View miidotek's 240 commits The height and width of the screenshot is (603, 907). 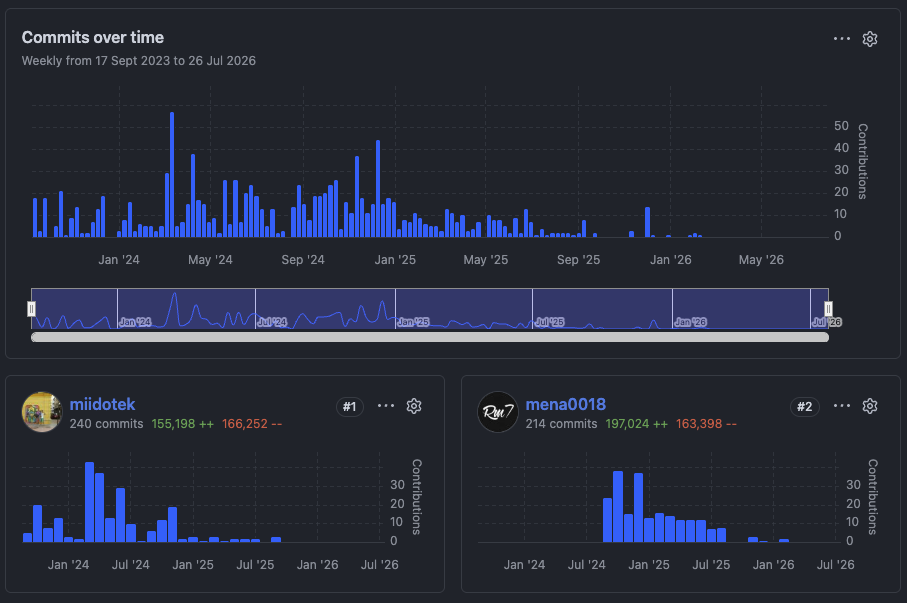[106, 424]
